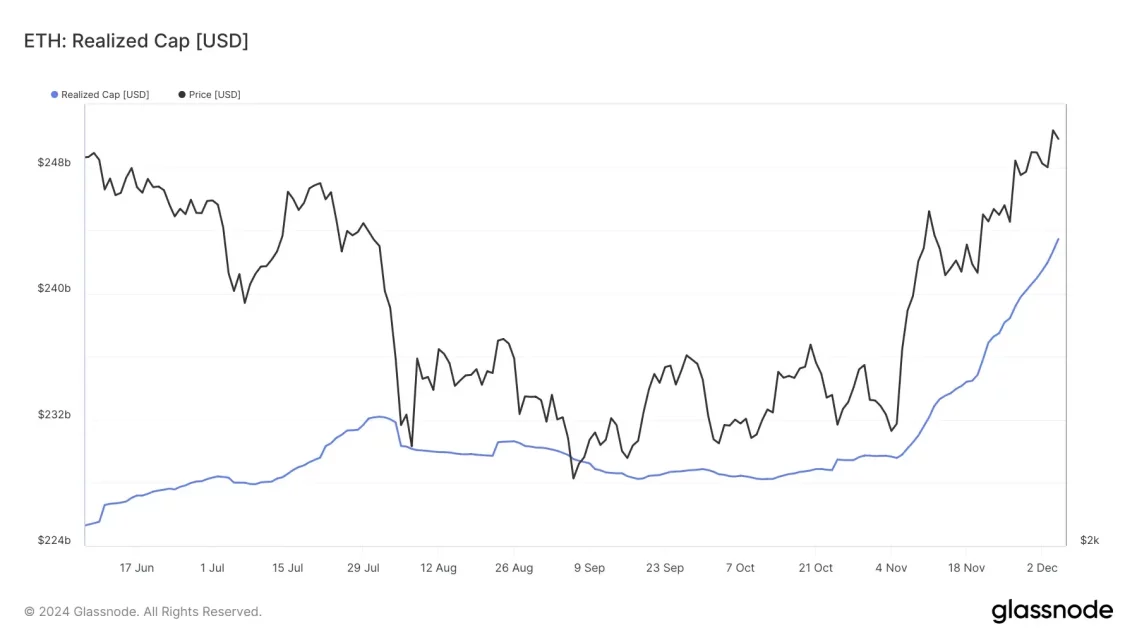The width and height of the screenshot is (1137, 640).
Task: Toggle the Price [USD] legend entry
Action: 214,95
